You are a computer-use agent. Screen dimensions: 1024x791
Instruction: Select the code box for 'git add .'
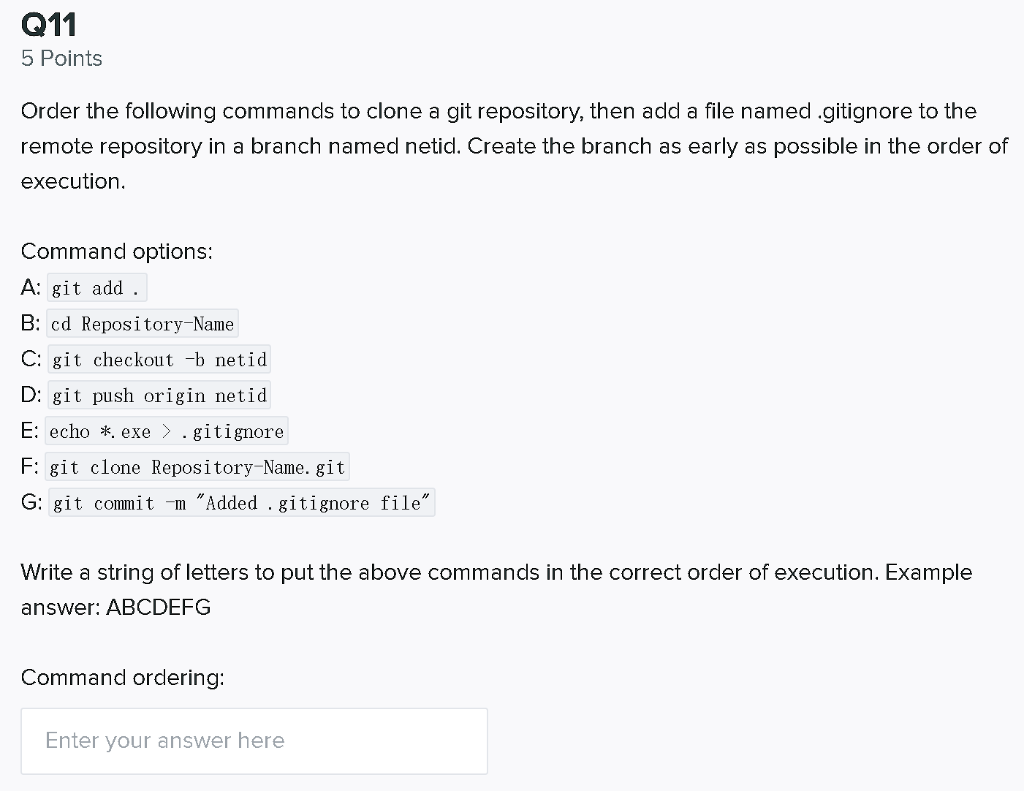pyautogui.click(x=96, y=288)
